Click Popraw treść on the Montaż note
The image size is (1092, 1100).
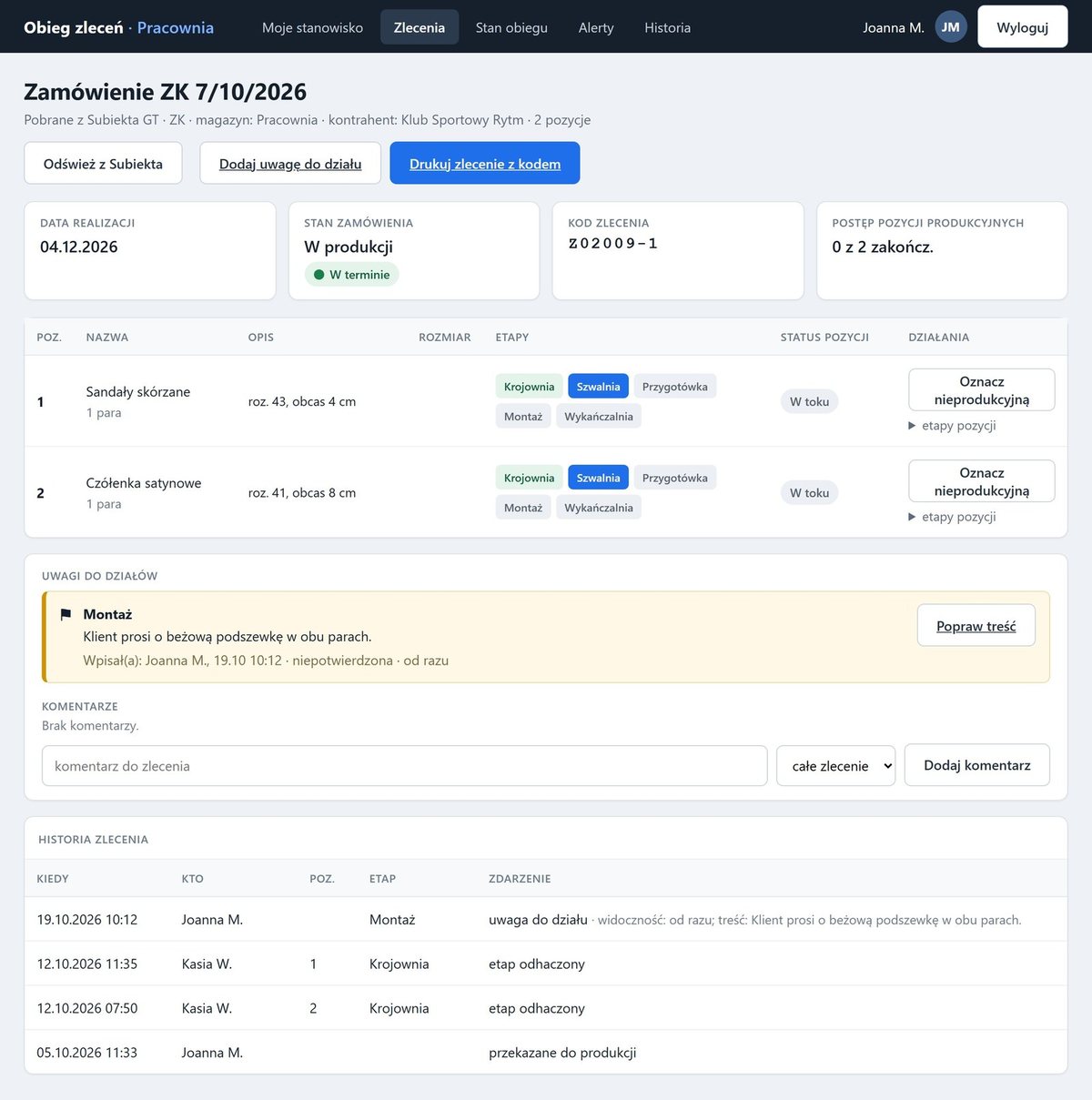(x=976, y=626)
